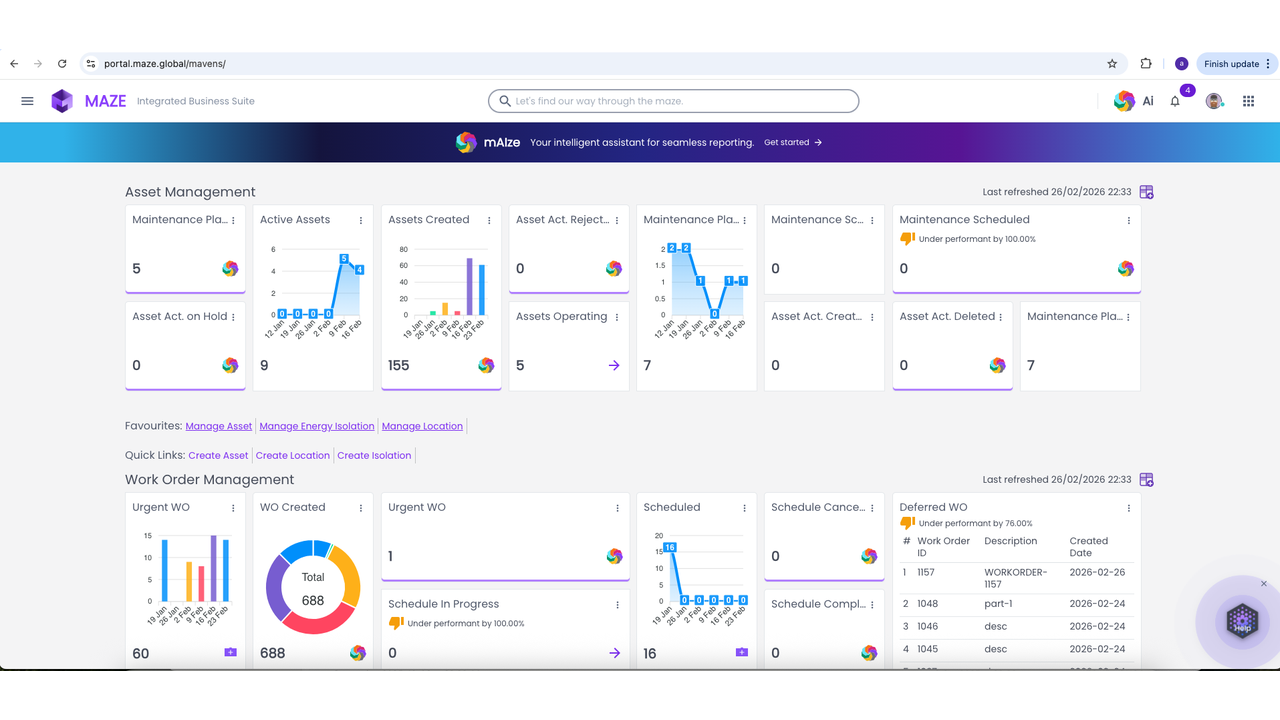Click AI icon on Maintenance Scheduled card

(x=1126, y=269)
